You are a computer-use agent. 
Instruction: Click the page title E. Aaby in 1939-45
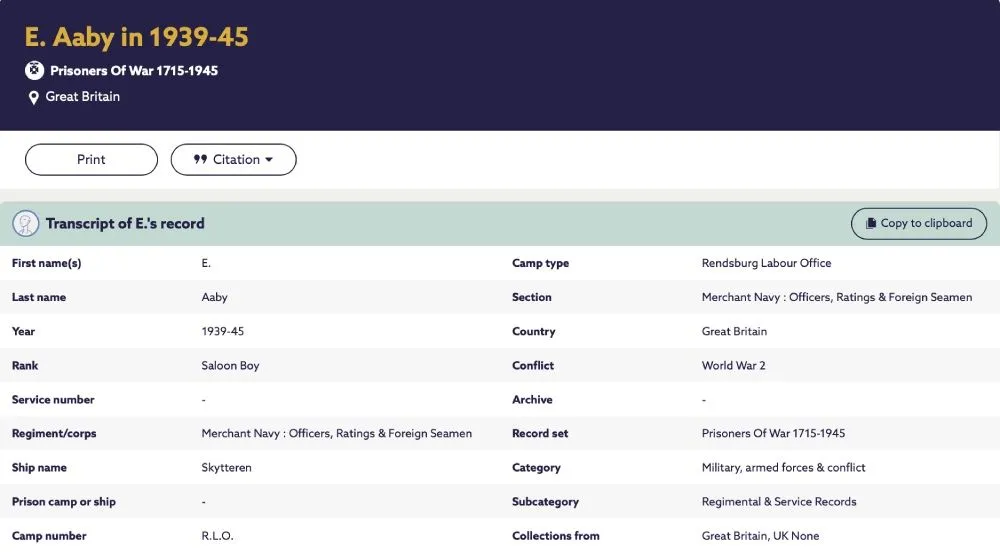(x=137, y=37)
